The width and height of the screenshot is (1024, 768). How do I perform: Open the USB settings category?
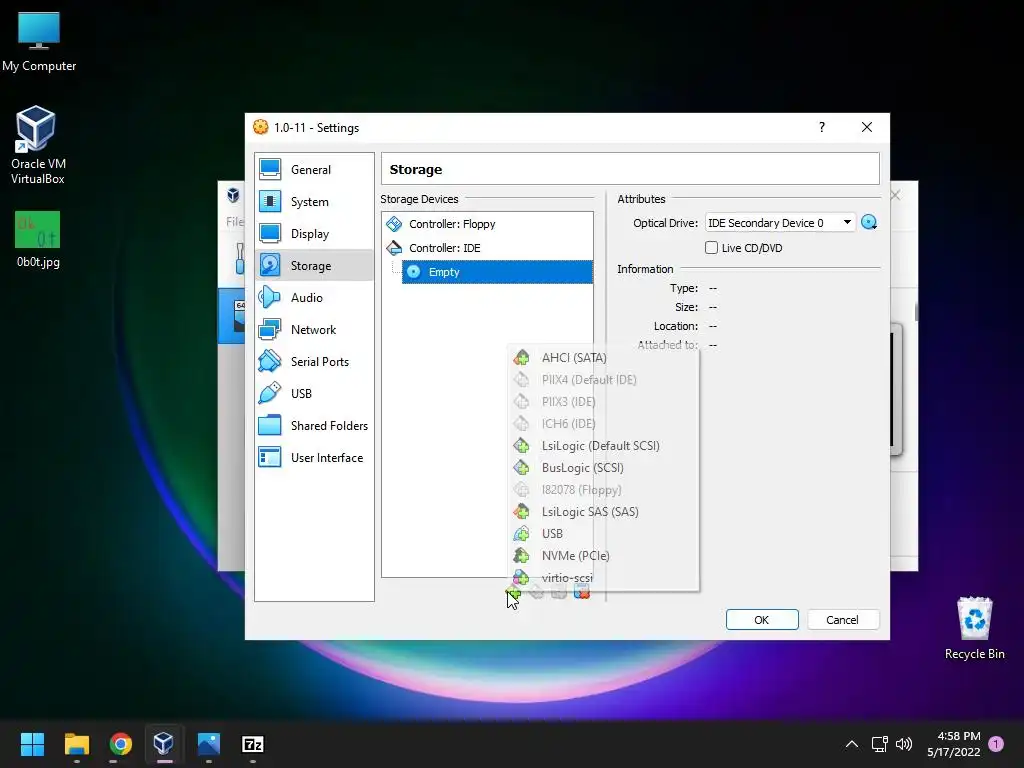coord(314,394)
